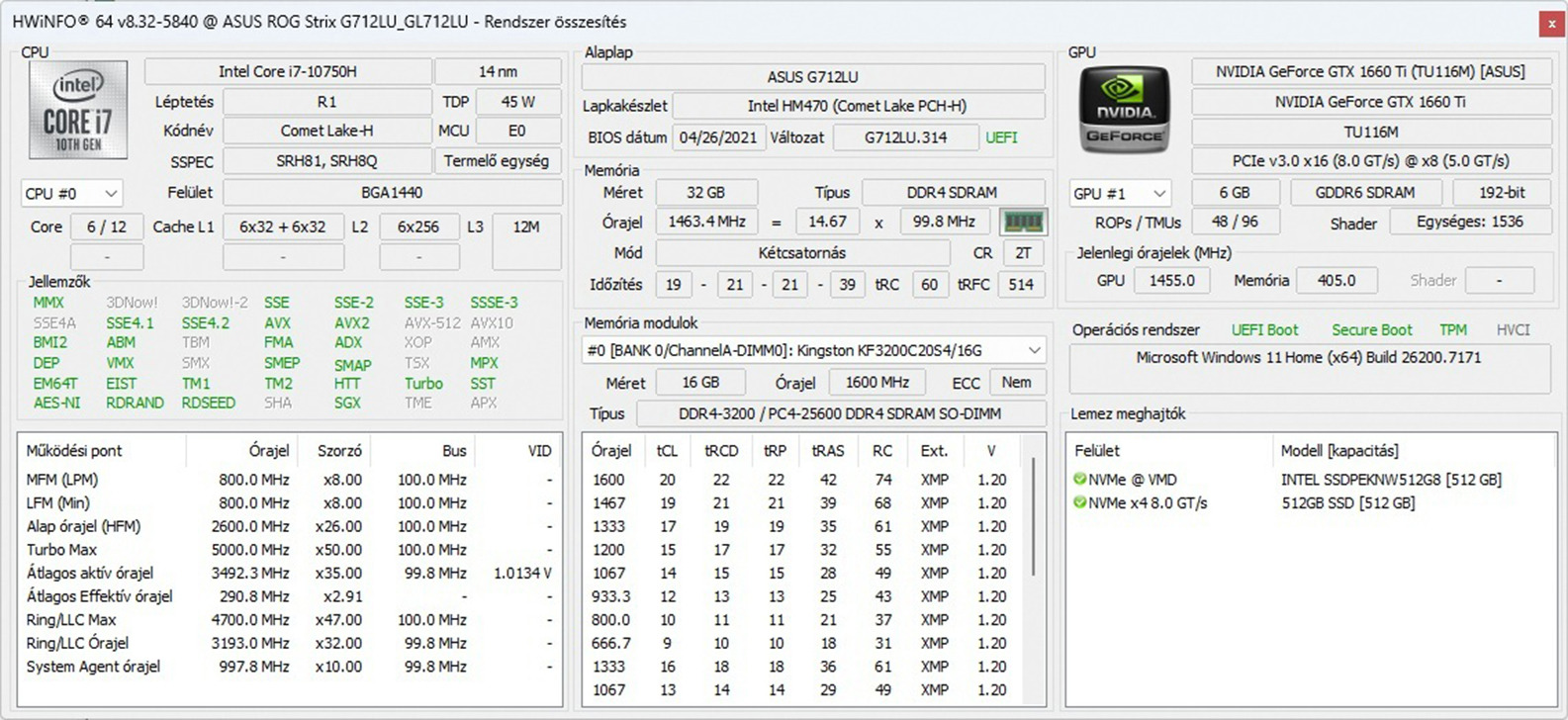The width and height of the screenshot is (1568, 720).
Task: Click the Ring/LLC Max row
Action: click(x=289, y=620)
